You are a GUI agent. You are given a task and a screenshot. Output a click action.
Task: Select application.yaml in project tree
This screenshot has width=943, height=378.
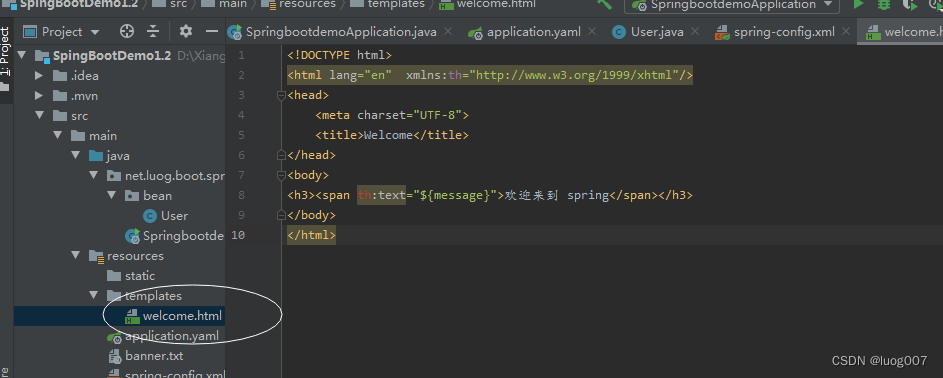(171, 336)
